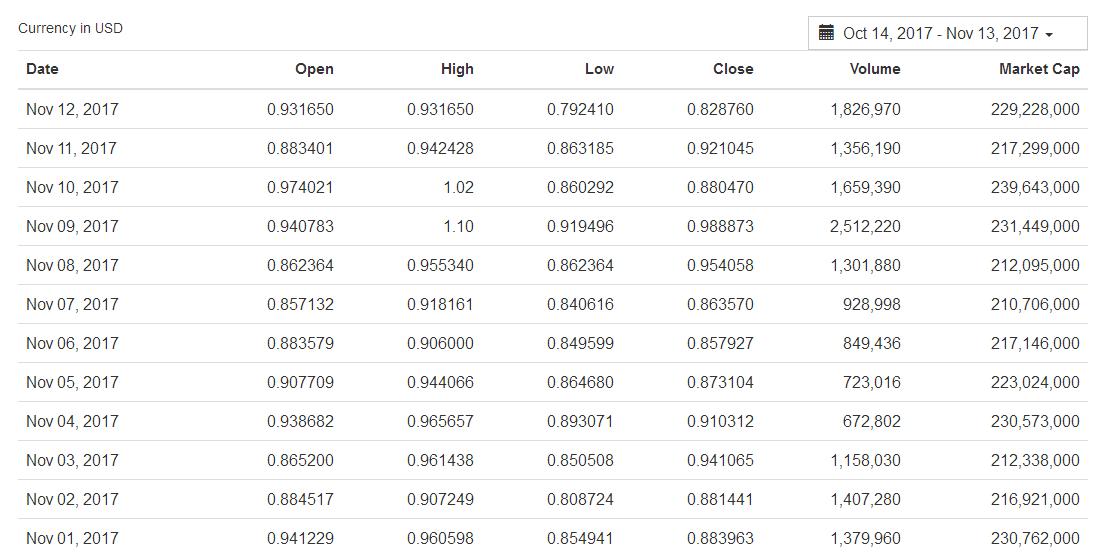Screen dimensions: 1104x552
Task: Click the Close column header
Action: tap(733, 69)
